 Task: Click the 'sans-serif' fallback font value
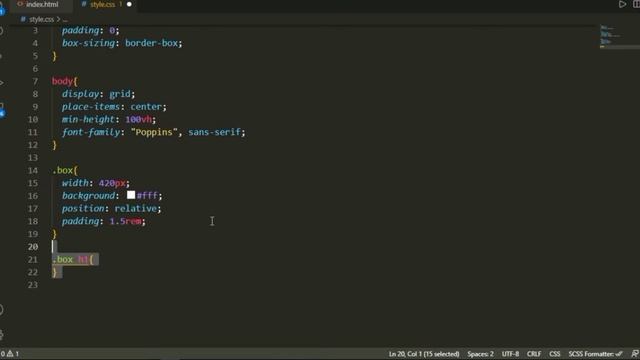point(214,132)
